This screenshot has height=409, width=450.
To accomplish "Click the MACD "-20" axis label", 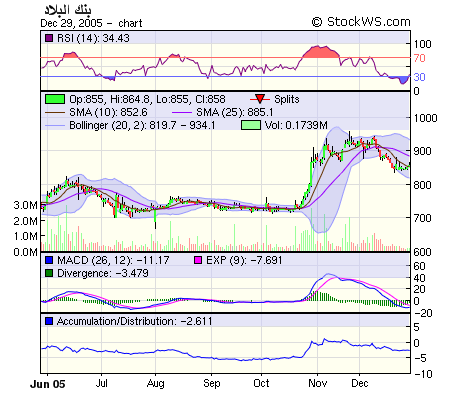I will pos(423,313).
